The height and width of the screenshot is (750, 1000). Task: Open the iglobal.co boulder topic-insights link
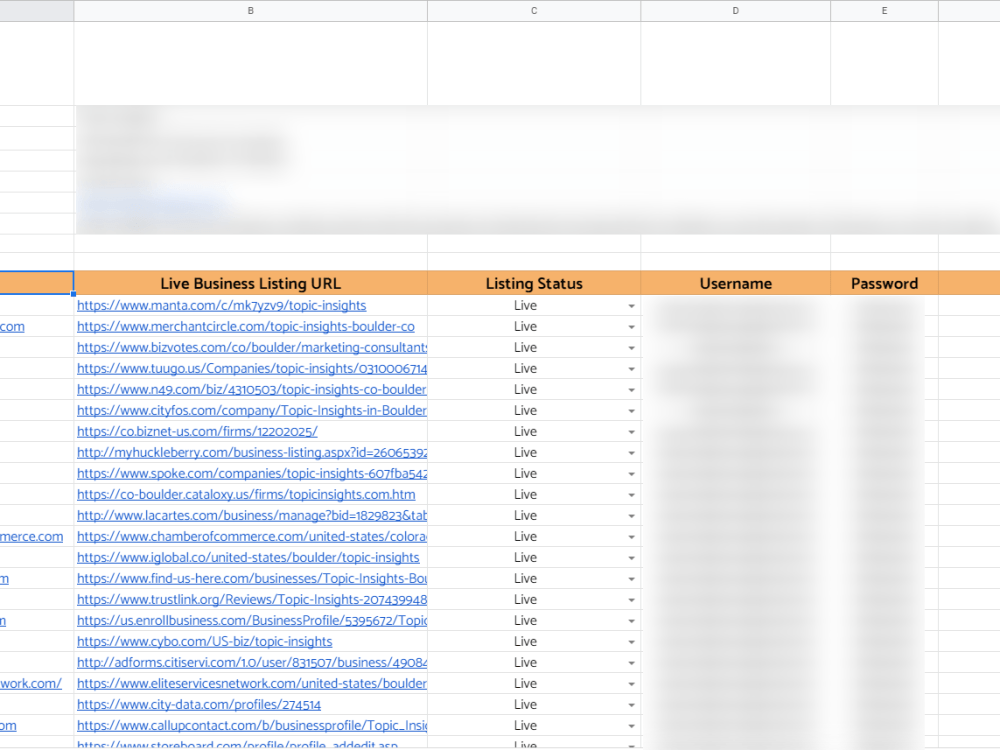click(x=248, y=558)
